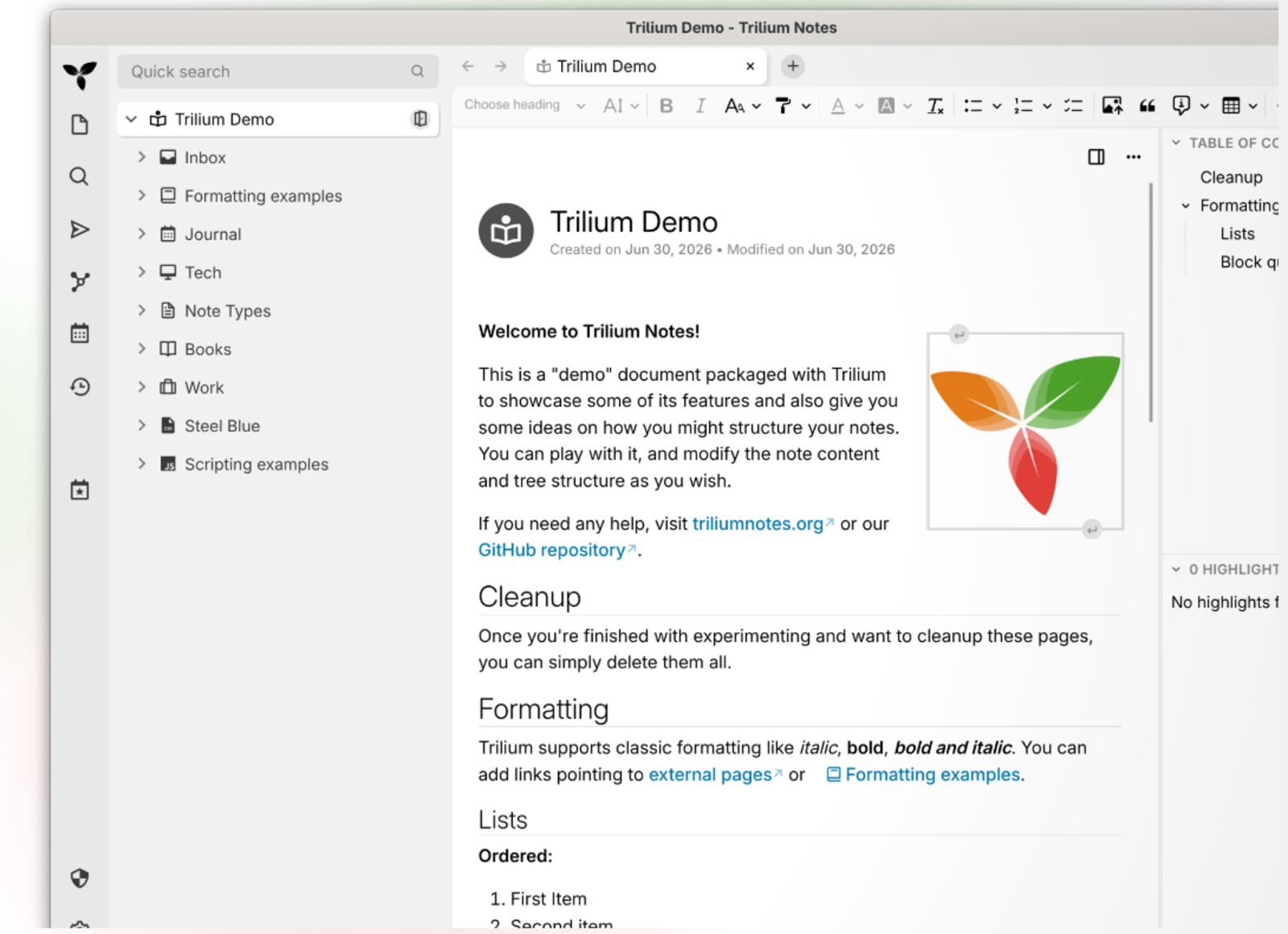Open the note's three-dot menu
This screenshot has width=1288, height=934.
(1133, 157)
